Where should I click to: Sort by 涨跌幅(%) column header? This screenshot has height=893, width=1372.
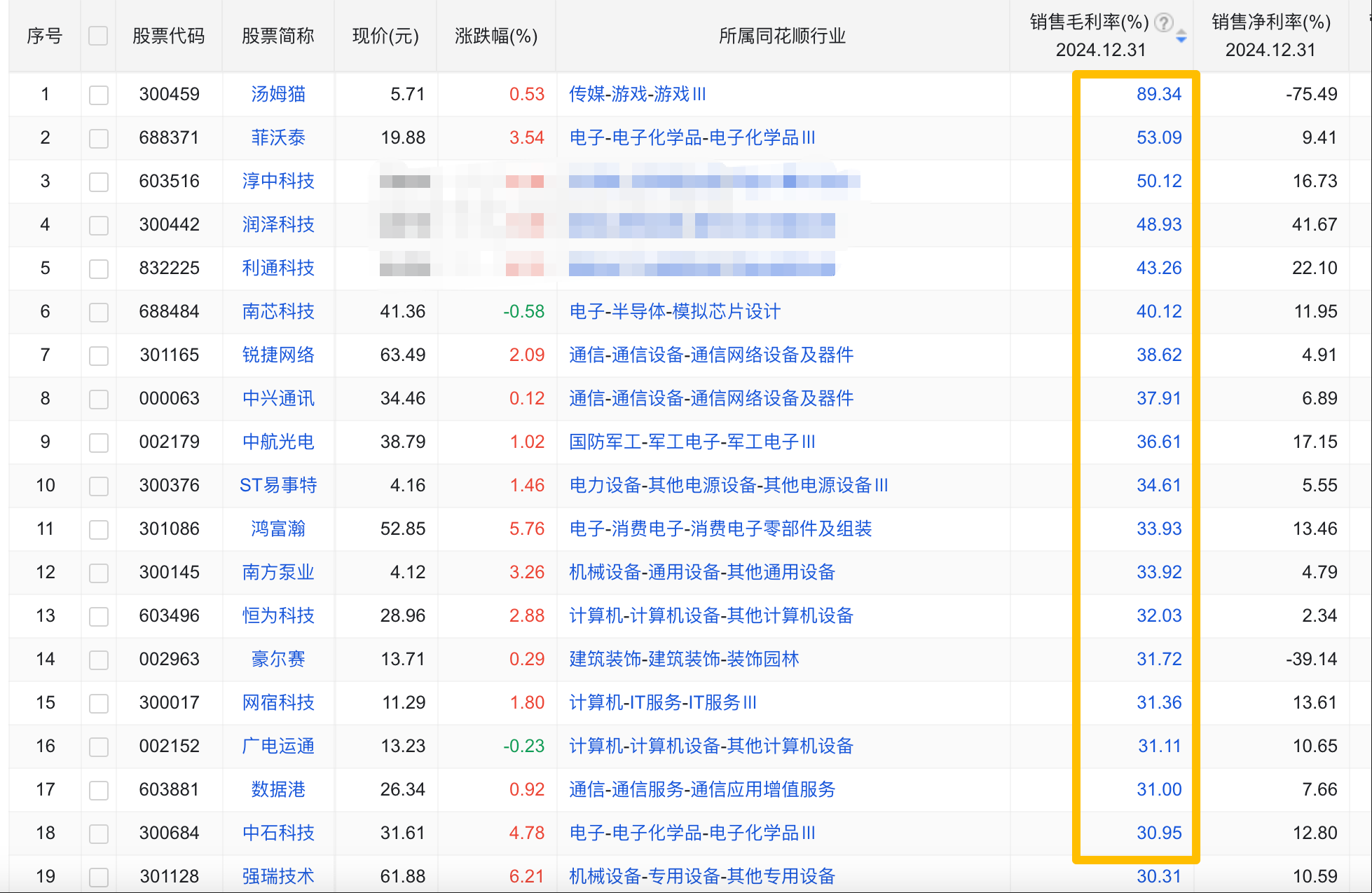point(496,36)
